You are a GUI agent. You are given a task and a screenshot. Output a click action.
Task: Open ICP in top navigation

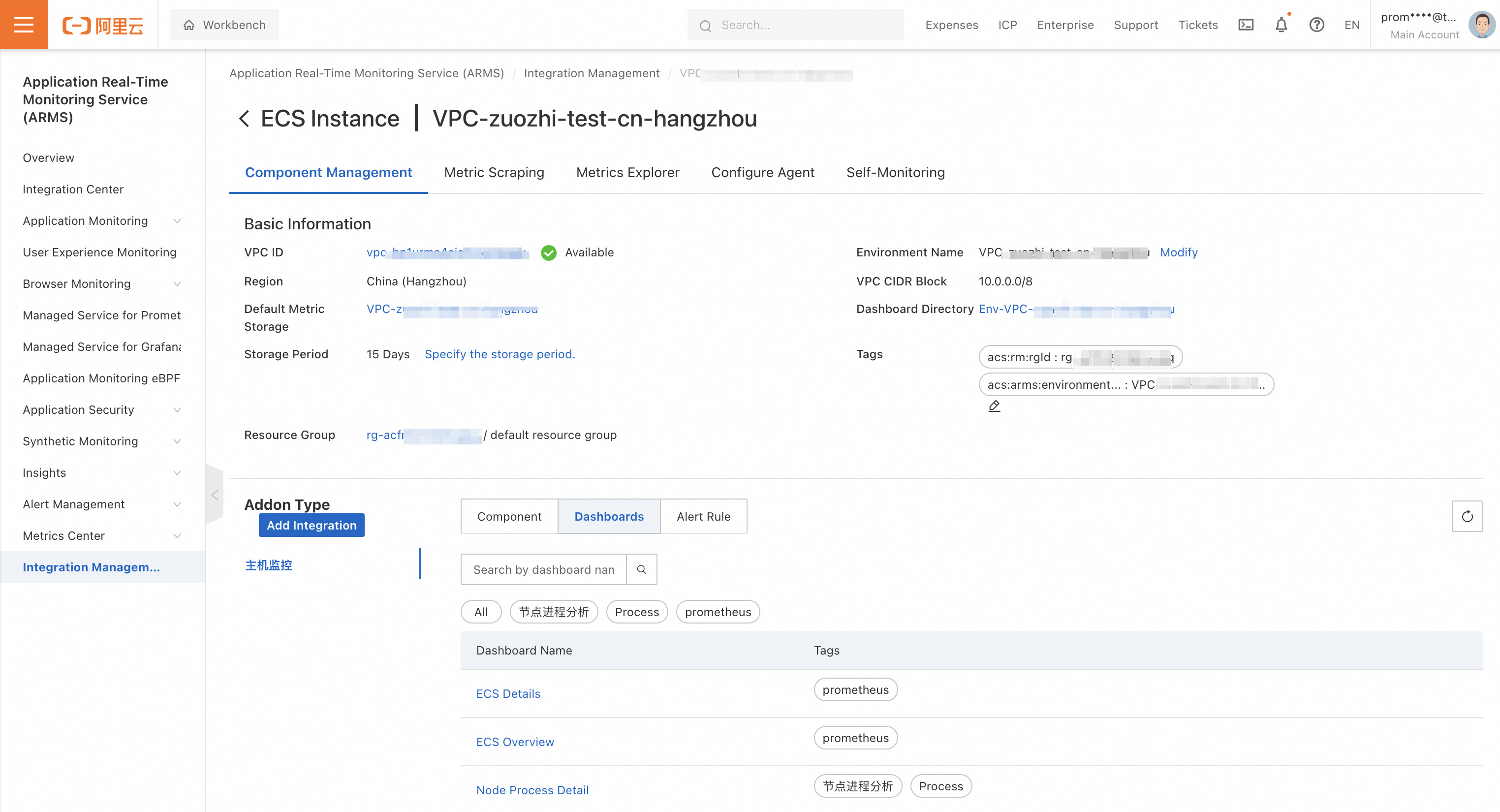click(x=1007, y=25)
